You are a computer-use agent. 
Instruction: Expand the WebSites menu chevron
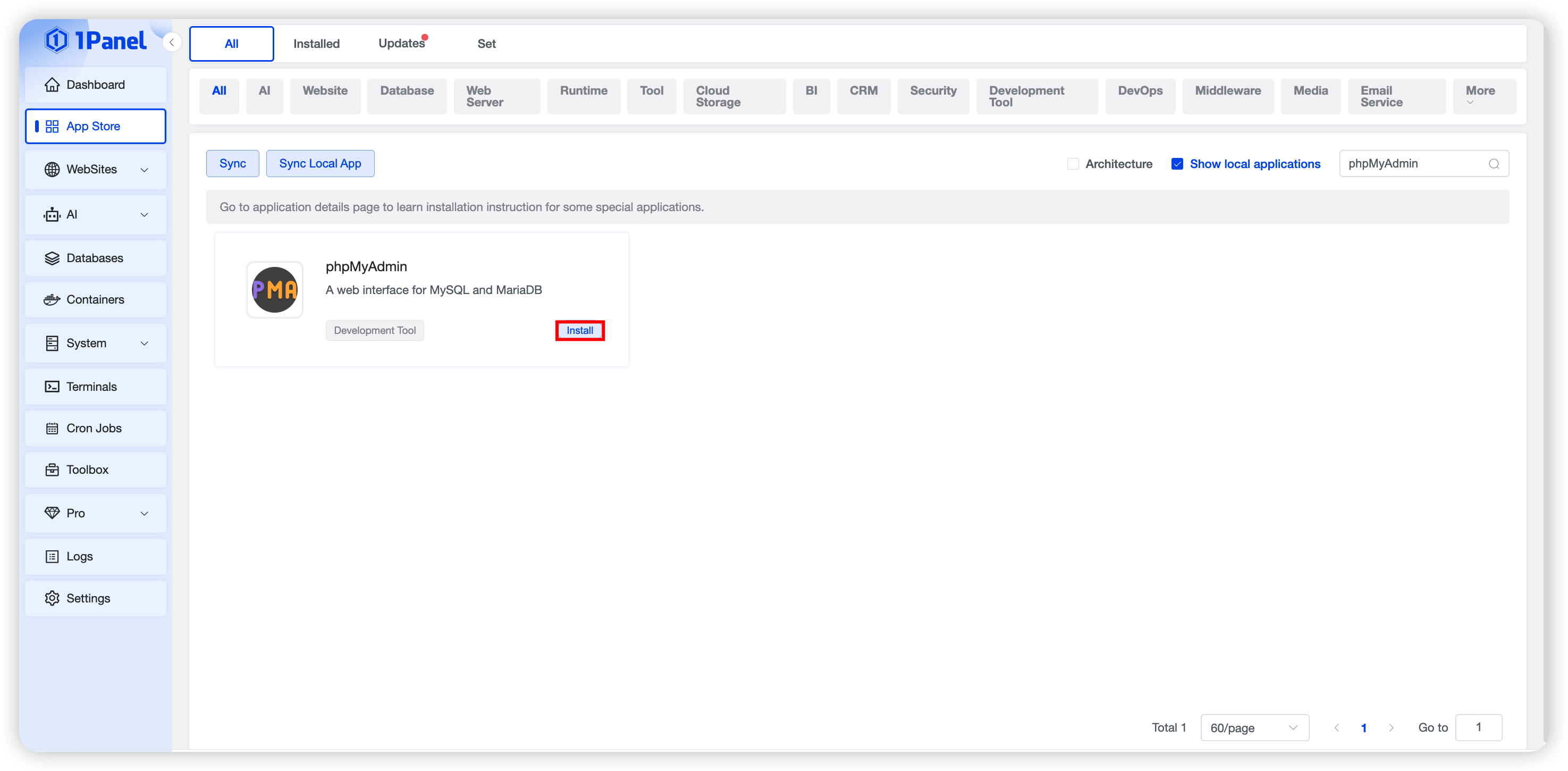pyautogui.click(x=144, y=170)
